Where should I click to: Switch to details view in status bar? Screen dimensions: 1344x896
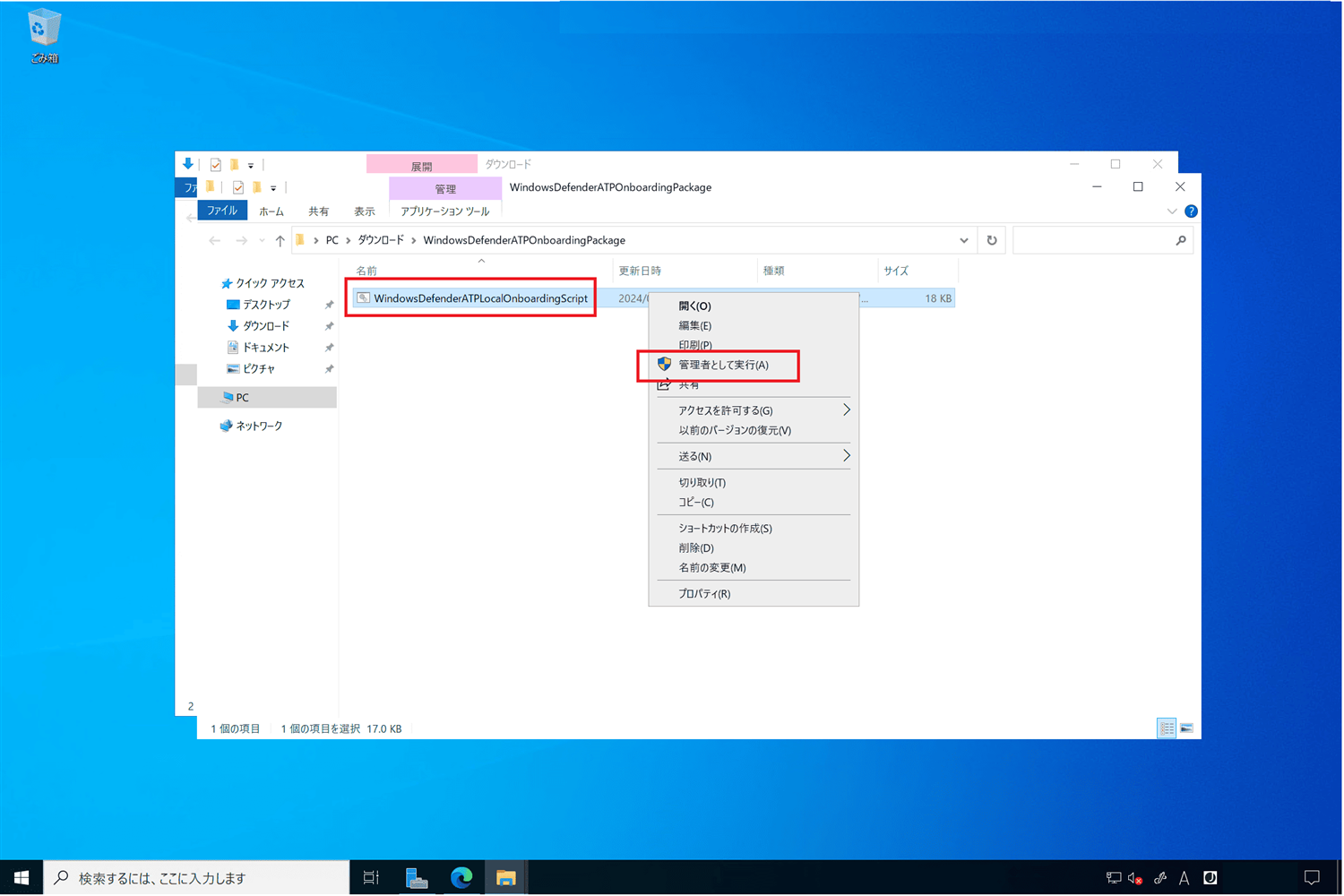tap(1167, 728)
